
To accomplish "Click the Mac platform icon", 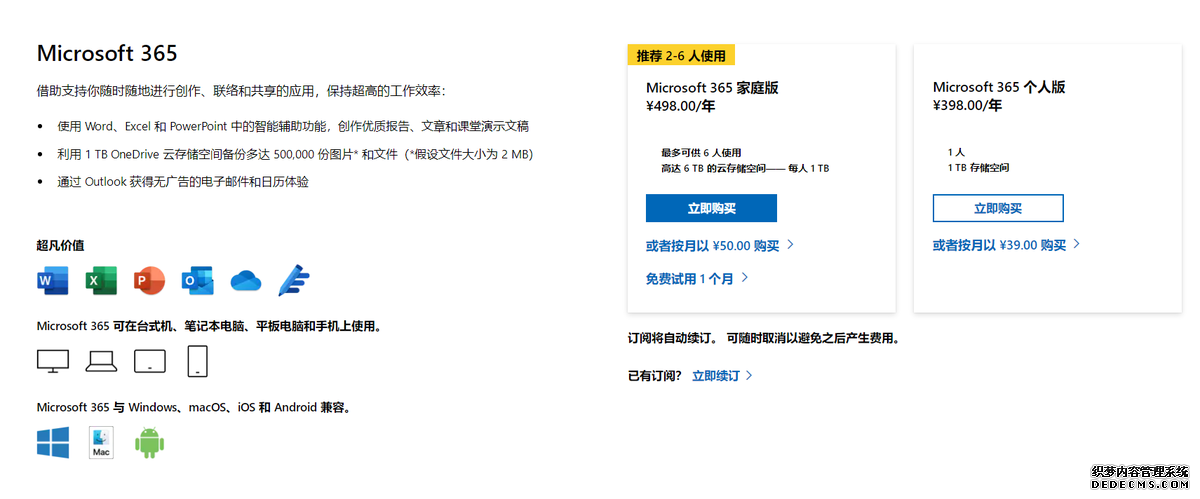I will pyautogui.click(x=101, y=443).
